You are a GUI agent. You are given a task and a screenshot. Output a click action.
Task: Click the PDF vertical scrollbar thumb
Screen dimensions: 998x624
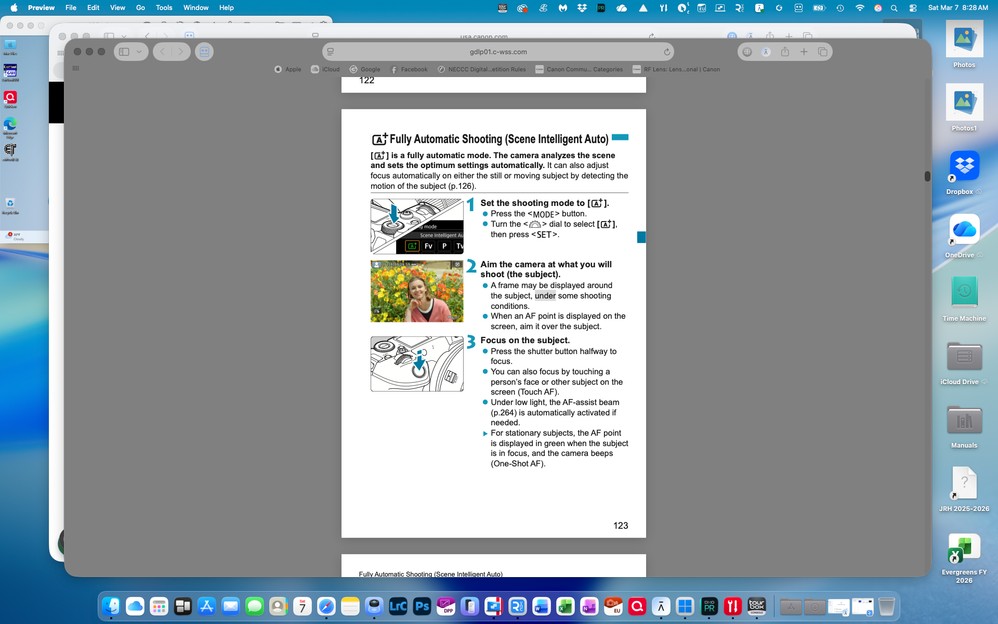coord(927,176)
